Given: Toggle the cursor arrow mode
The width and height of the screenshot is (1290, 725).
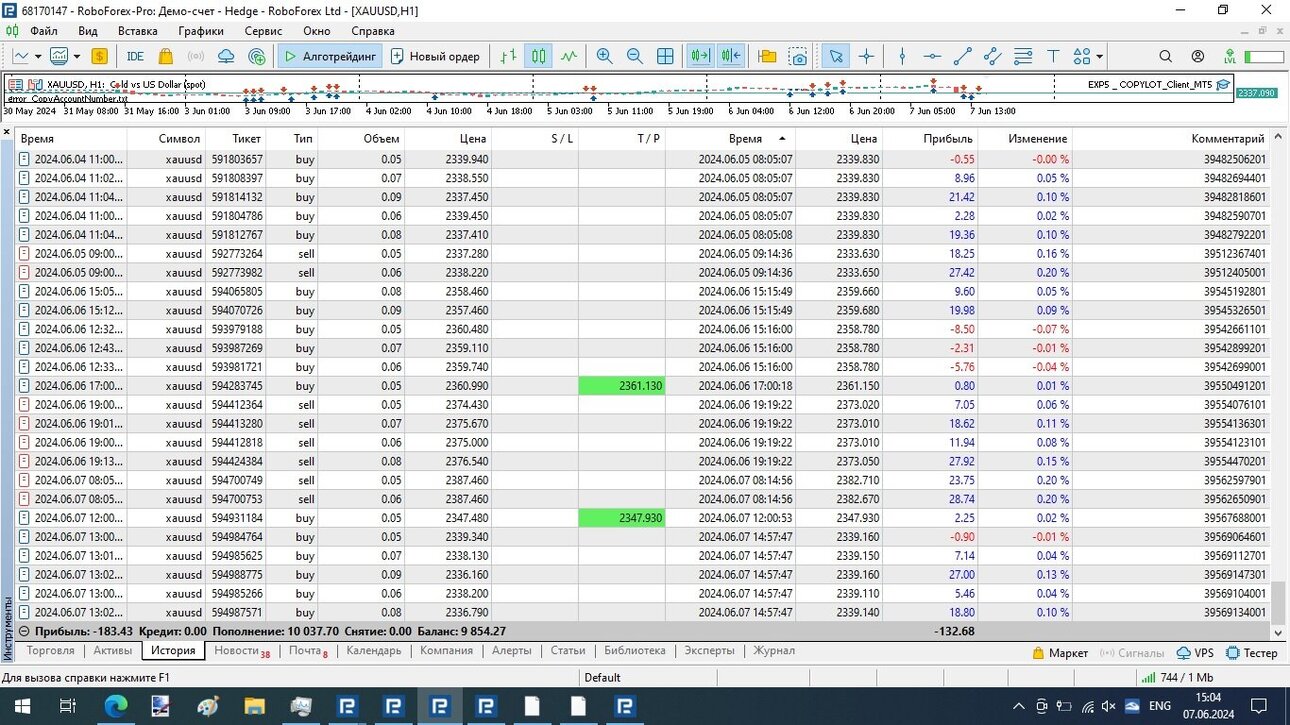Looking at the screenshot, I should (835, 56).
